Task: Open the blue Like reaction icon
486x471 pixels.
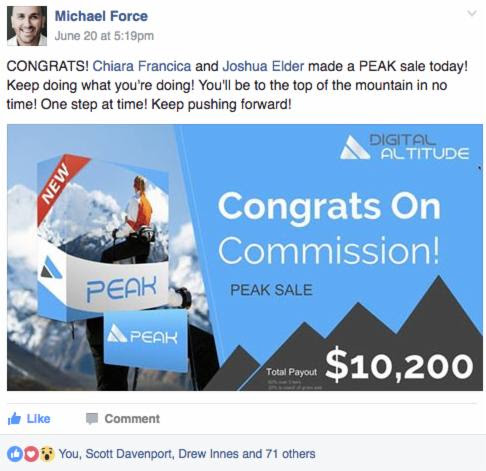Action: click(x=15, y=454)
